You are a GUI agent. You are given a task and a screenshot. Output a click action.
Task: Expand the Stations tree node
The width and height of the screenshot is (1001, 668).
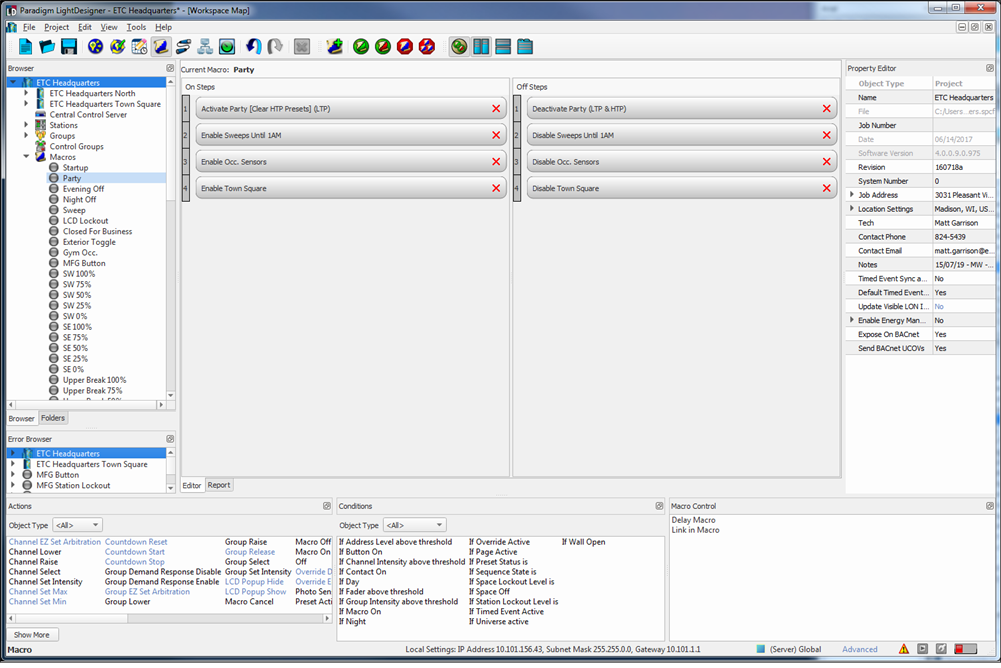coord(27,125)
